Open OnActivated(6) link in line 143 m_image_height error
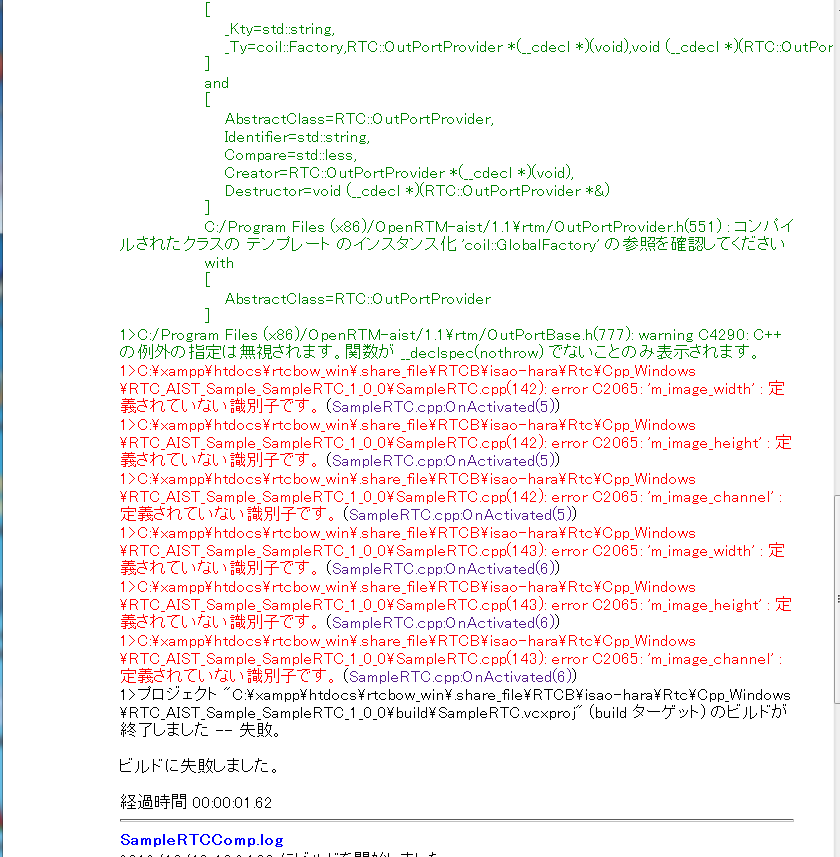 [443, 623]
